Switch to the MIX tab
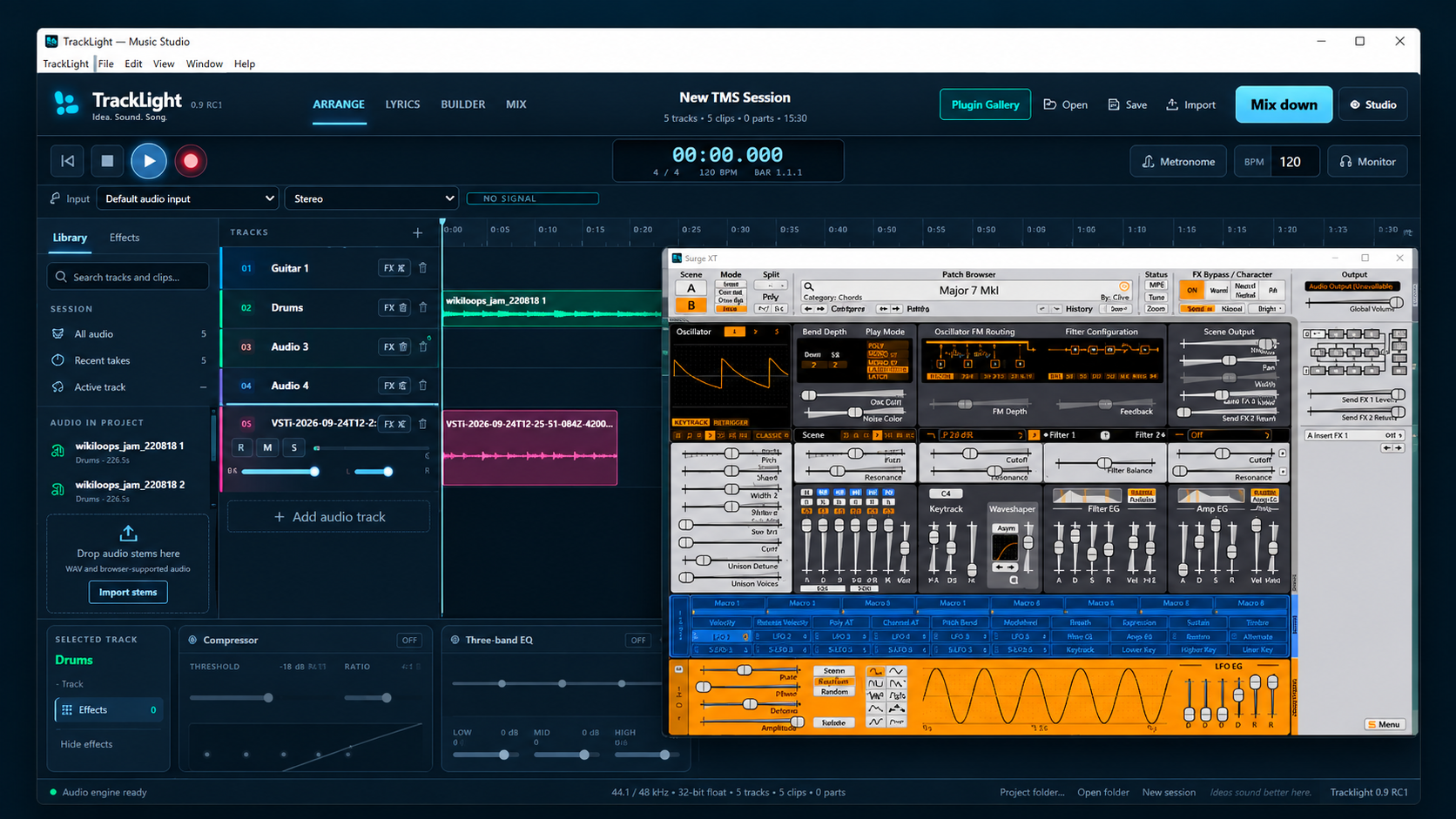The height and width of the screenshot is (819, 1456). tap(516, 104)
